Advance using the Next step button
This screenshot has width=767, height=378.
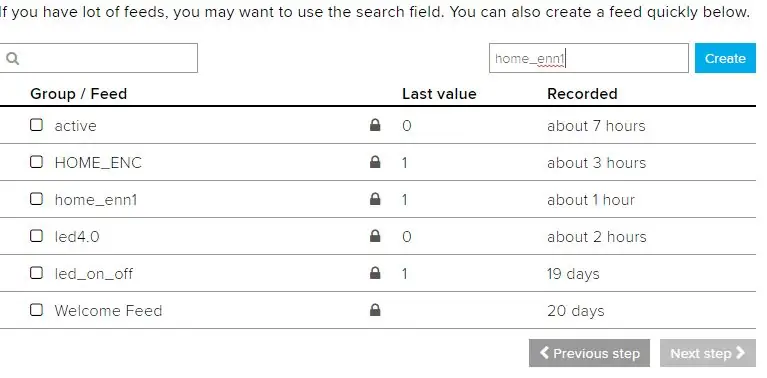point(707,353)
